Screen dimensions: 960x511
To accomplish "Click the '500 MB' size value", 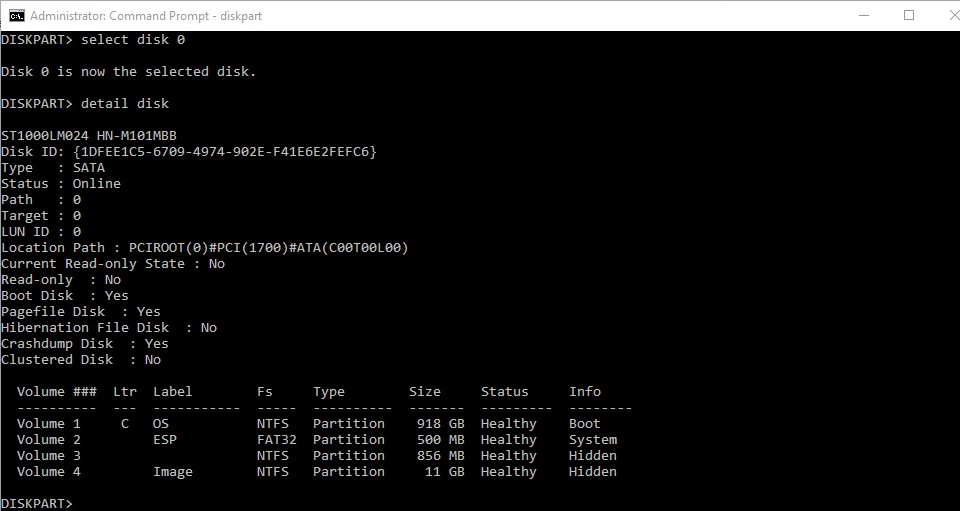I will point(441,439).
